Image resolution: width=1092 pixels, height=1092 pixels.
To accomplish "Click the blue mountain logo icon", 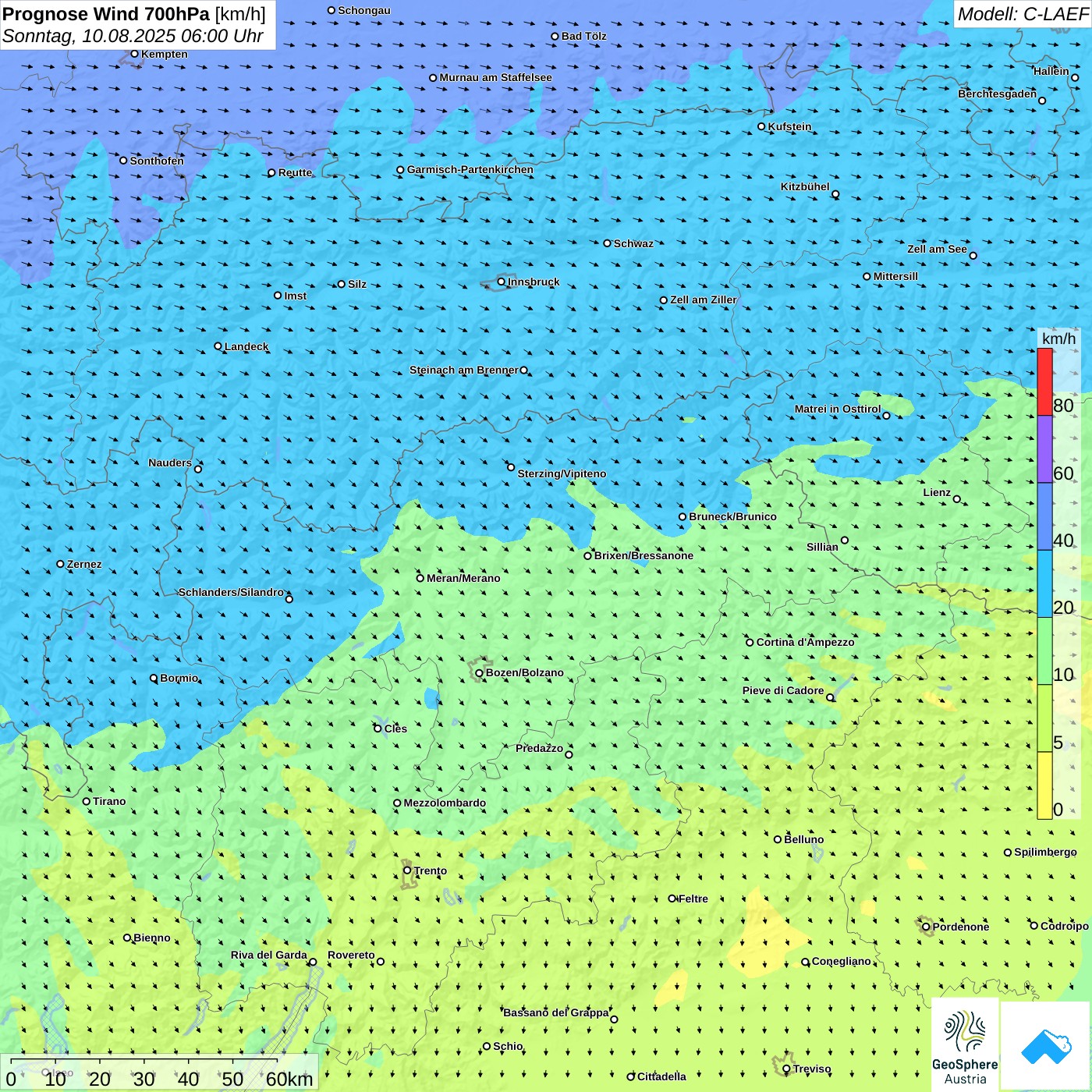I will [1046, 1046].
